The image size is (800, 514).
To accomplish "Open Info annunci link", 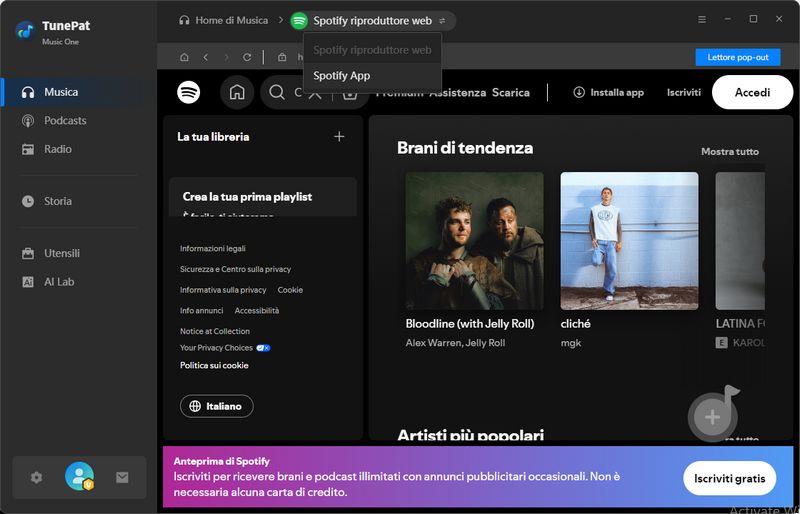I will pos(202,310).
